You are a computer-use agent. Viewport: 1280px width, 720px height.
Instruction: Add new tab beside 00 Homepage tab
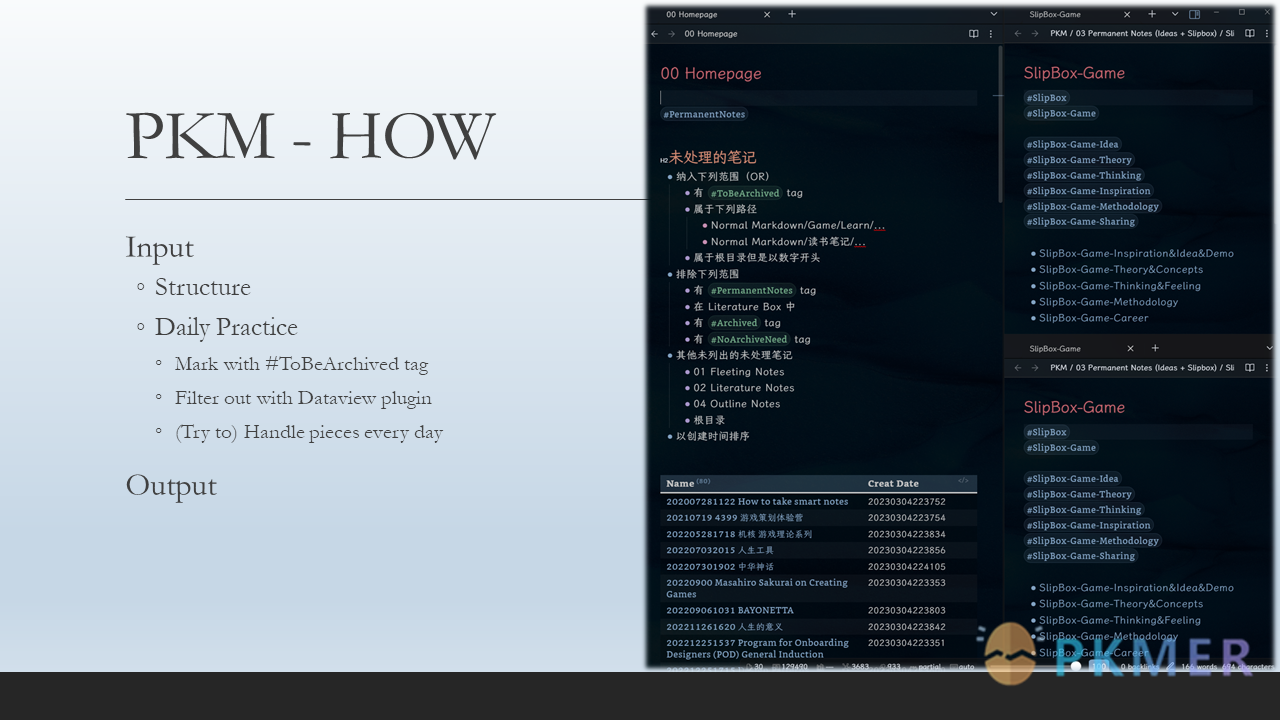tap(792, 14)
